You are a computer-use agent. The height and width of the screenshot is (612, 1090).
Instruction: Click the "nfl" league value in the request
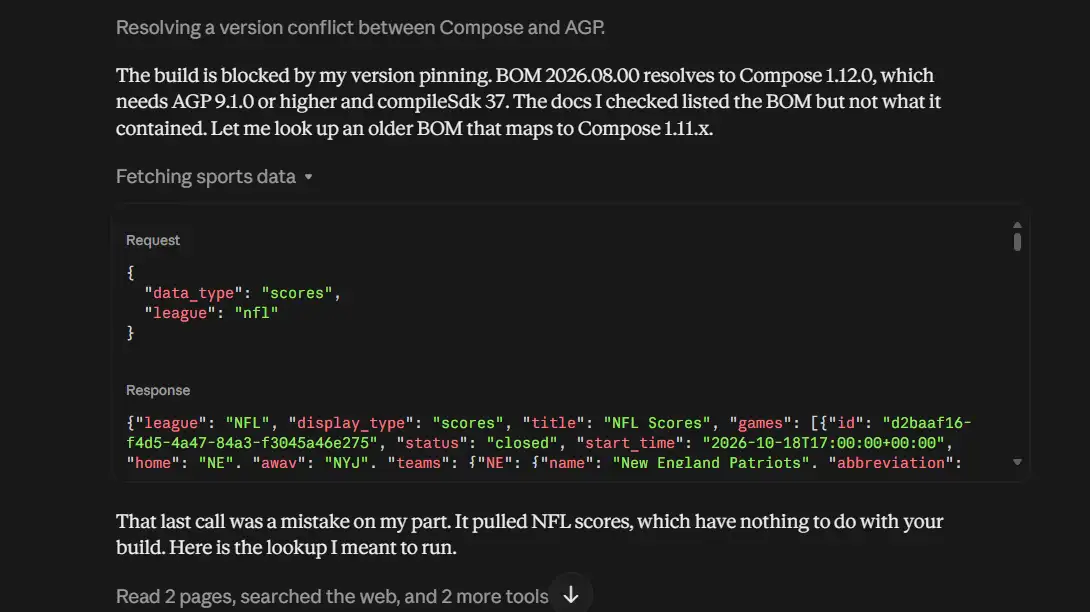pyautogui.click(x=257, y=313)
